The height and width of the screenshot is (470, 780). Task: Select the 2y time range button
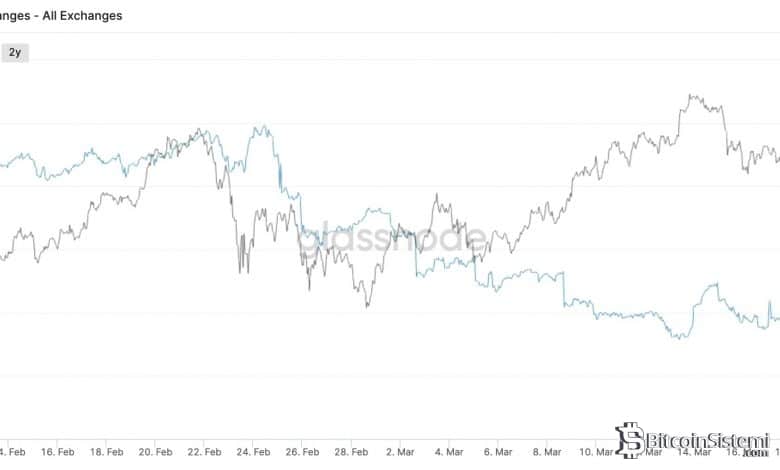coord(15,52)
